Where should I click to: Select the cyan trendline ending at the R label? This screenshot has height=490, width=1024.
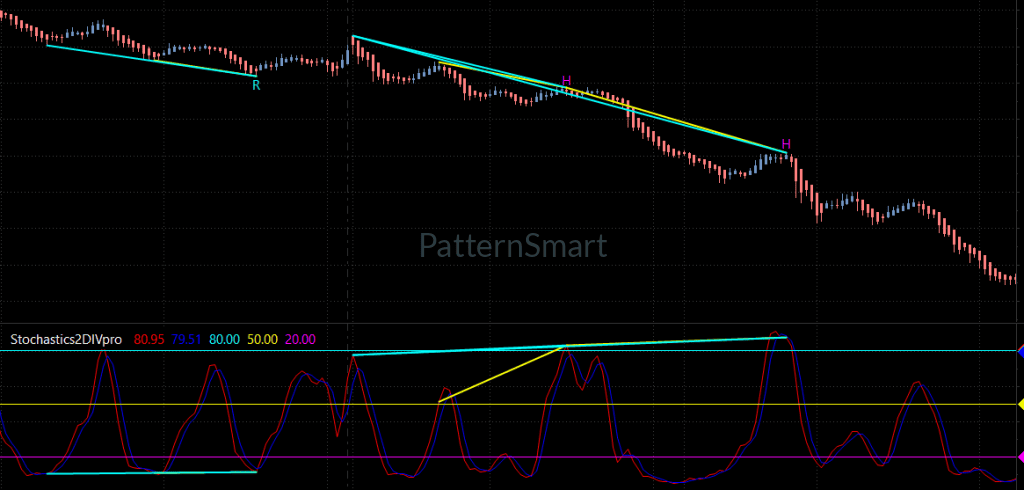[152, 60]
